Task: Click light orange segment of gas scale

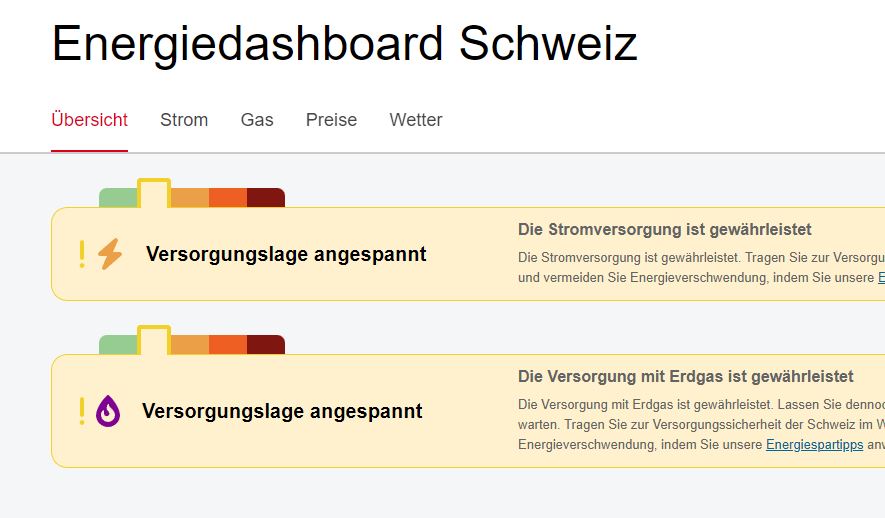Action: click(190, 345)
